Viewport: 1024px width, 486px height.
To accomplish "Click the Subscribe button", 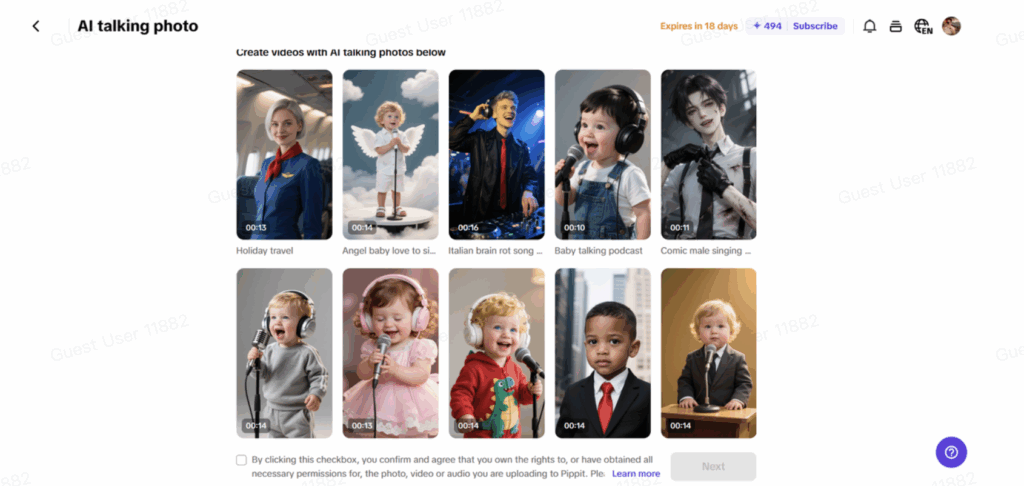I will point(815,26).
